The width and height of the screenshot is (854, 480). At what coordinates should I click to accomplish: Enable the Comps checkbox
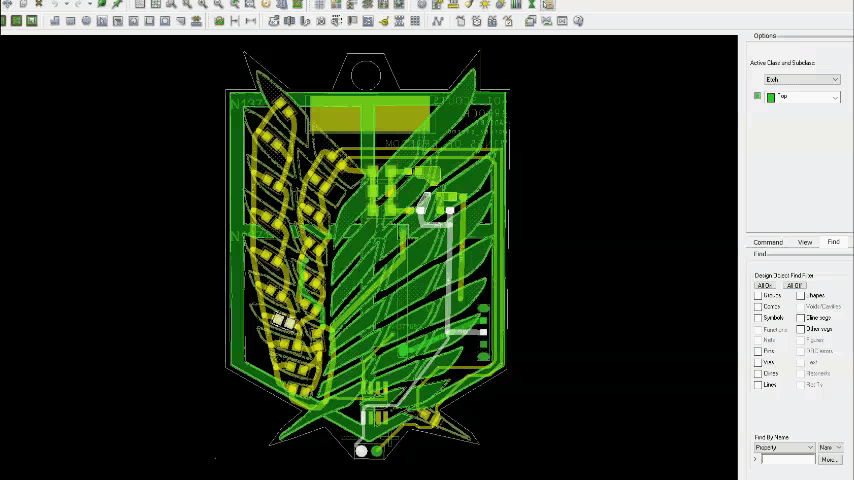(x=758, y=307)
